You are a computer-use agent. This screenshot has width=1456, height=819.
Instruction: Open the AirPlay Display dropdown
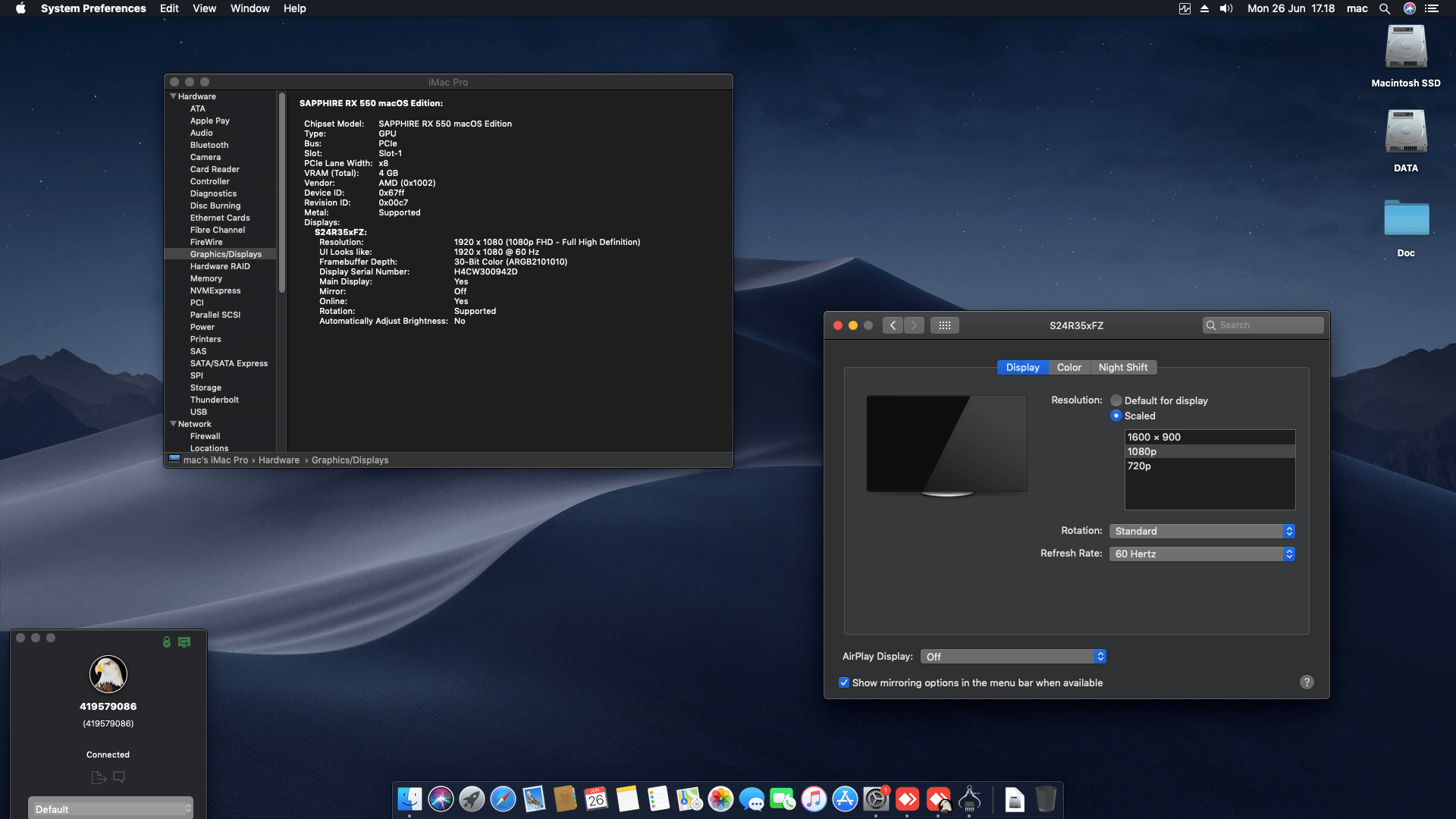click(1013, 657)
